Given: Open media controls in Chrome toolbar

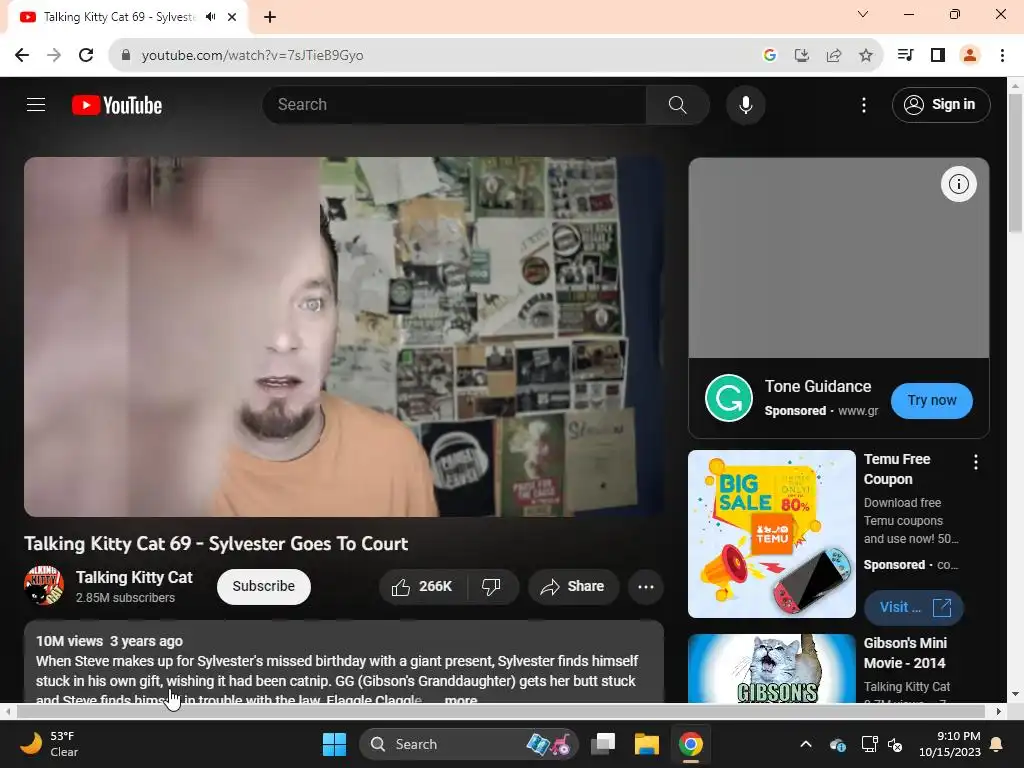Looking at the screenshot, I should click(x=905, y=55).
